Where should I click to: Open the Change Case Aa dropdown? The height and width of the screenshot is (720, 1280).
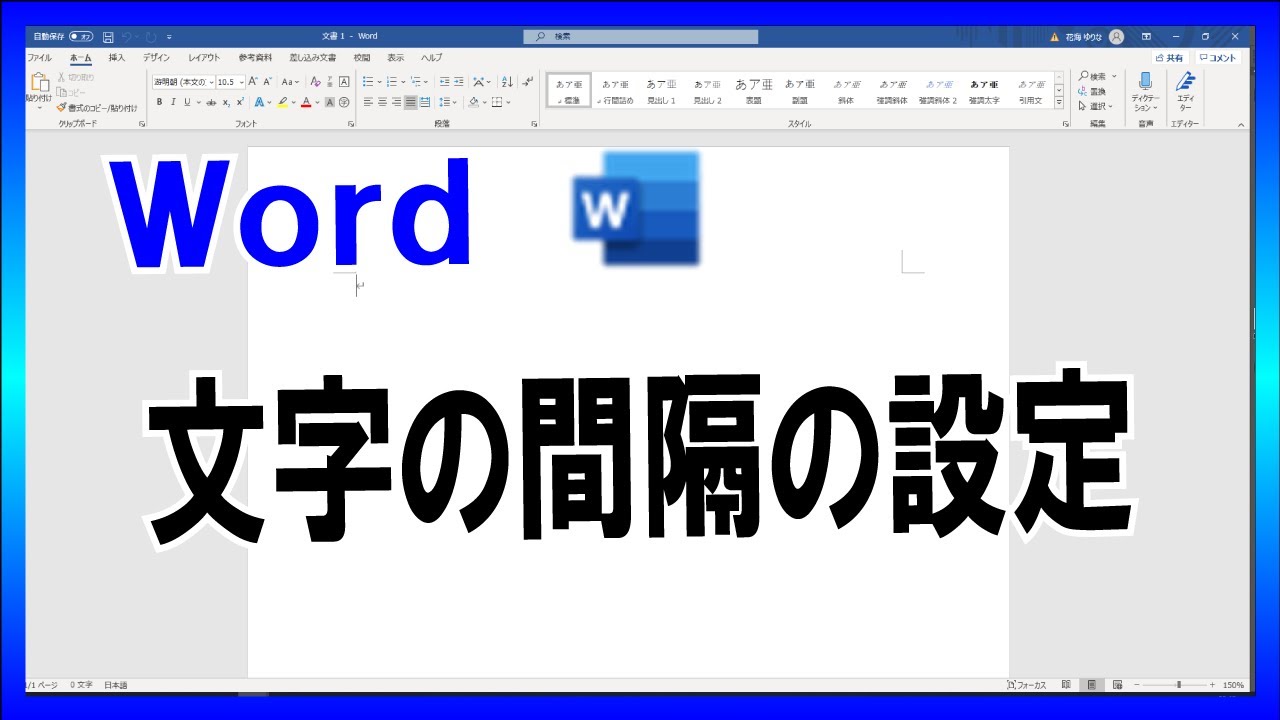290,82
